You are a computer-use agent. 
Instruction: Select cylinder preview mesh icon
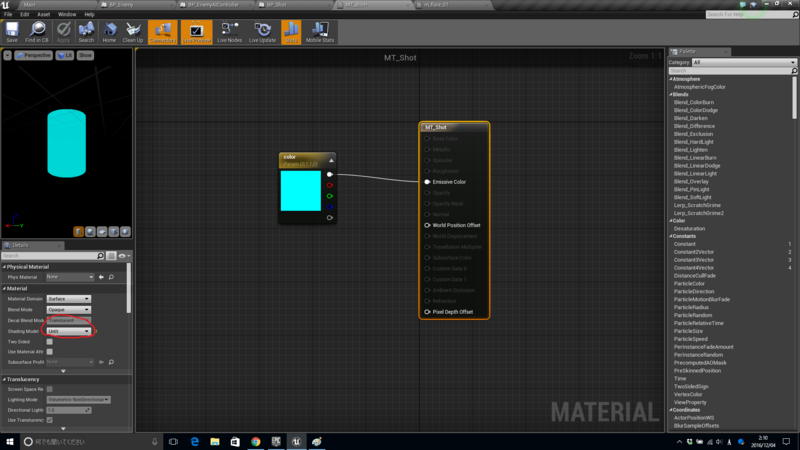[79, 232]
